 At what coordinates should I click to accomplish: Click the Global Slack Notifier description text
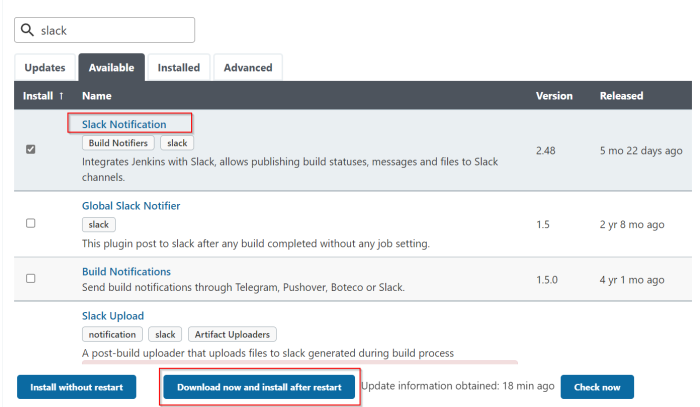256,244
